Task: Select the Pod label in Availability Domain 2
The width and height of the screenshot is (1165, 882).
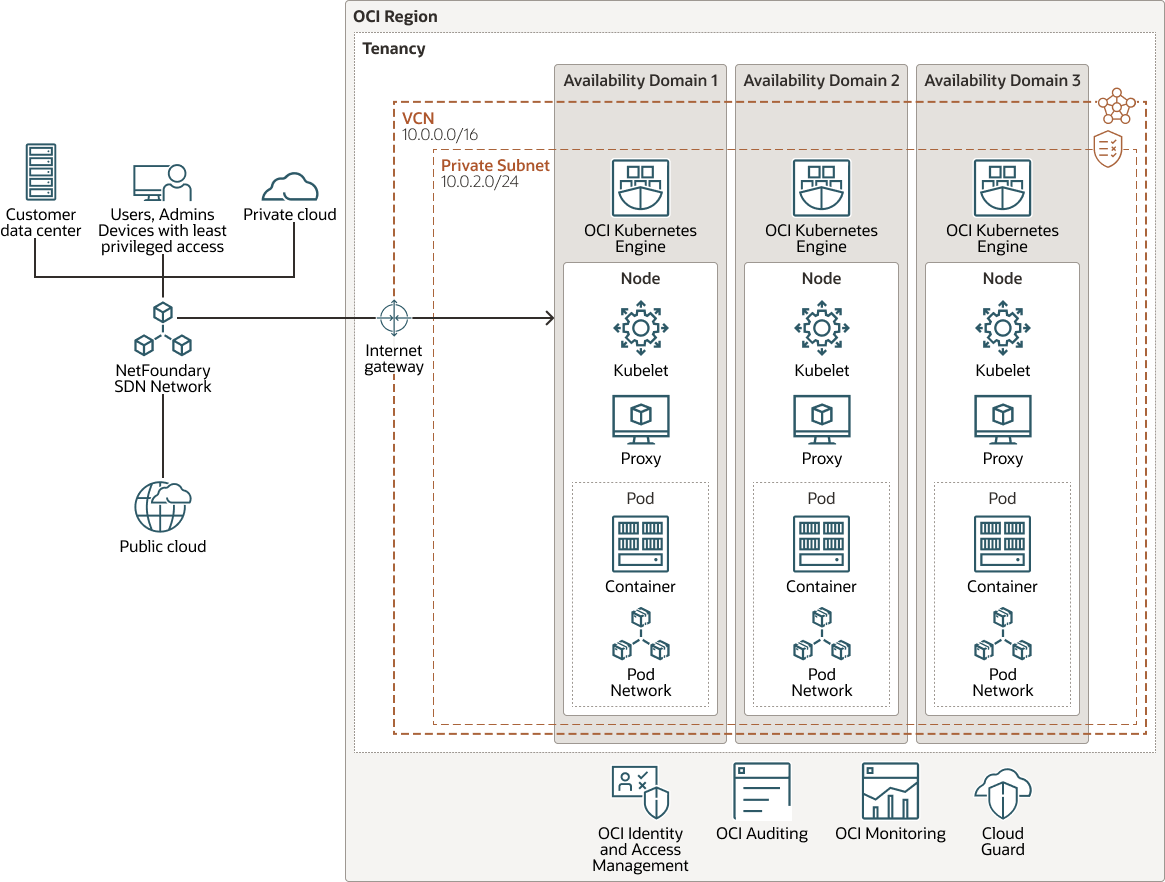Action: pyautogui.click(x=821, y=499)
